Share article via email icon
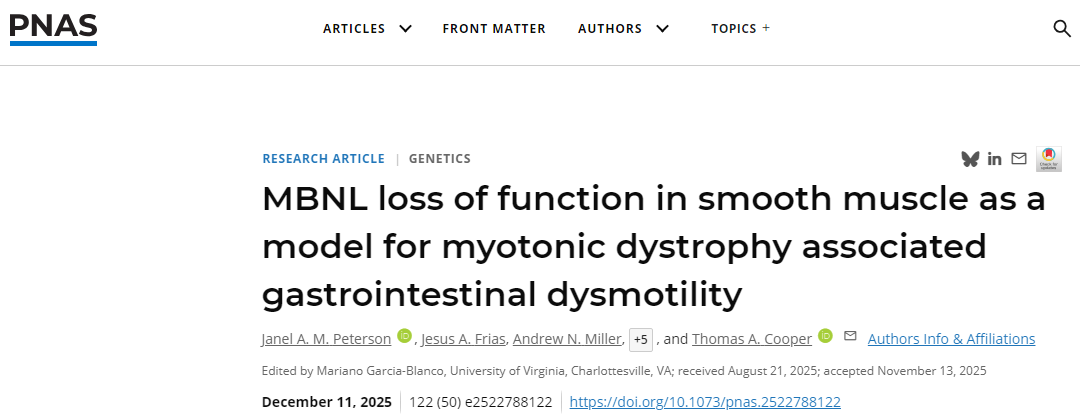Screen dimensions: 1080x416 pos(1019,159)
